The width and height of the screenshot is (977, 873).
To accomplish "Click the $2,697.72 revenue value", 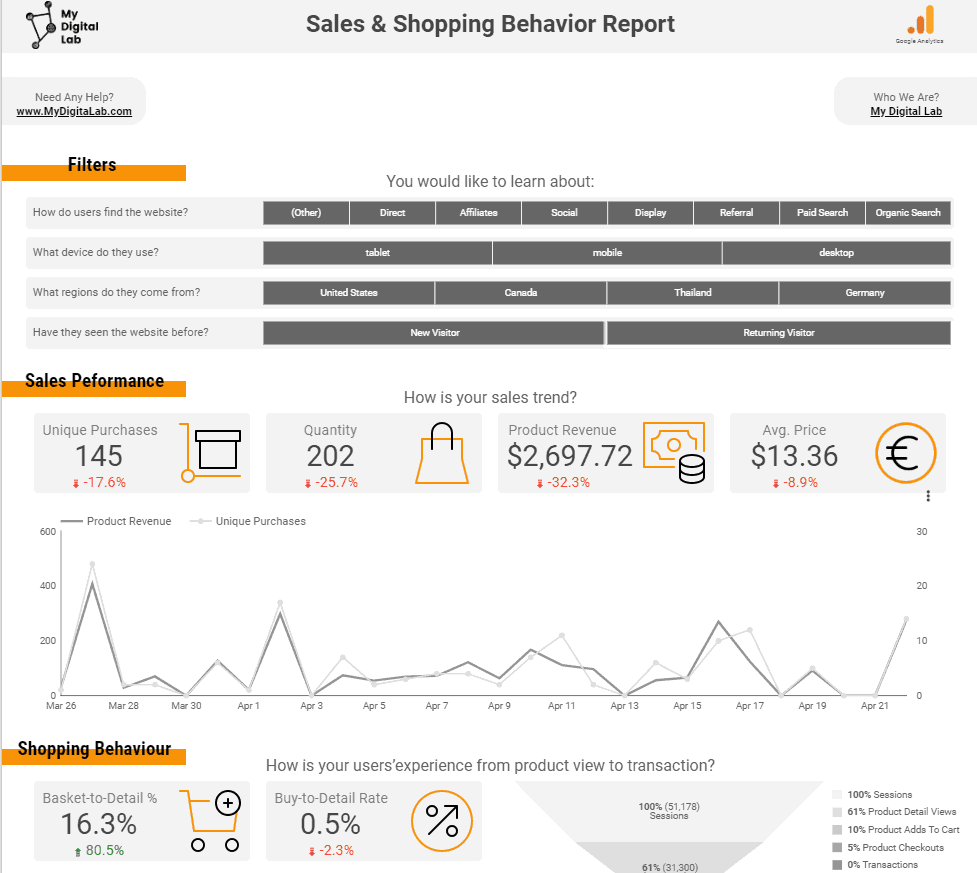I will pyautogui.click(x=570, y=456).
